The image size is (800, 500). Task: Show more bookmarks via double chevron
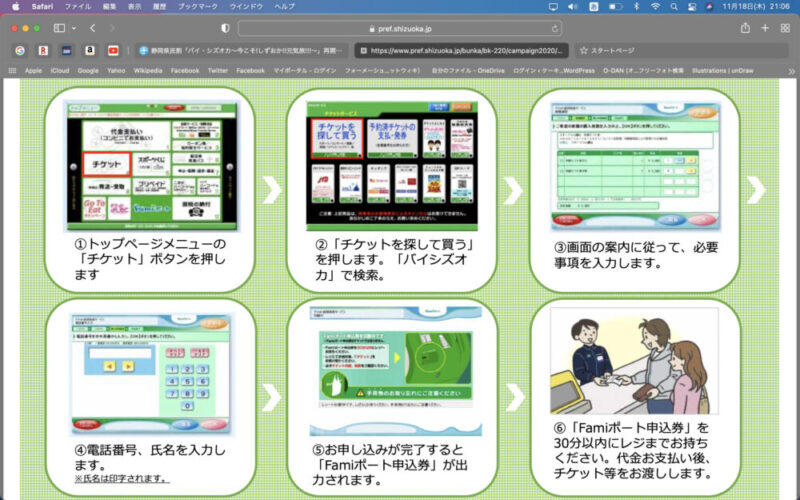tap(791, 71)
